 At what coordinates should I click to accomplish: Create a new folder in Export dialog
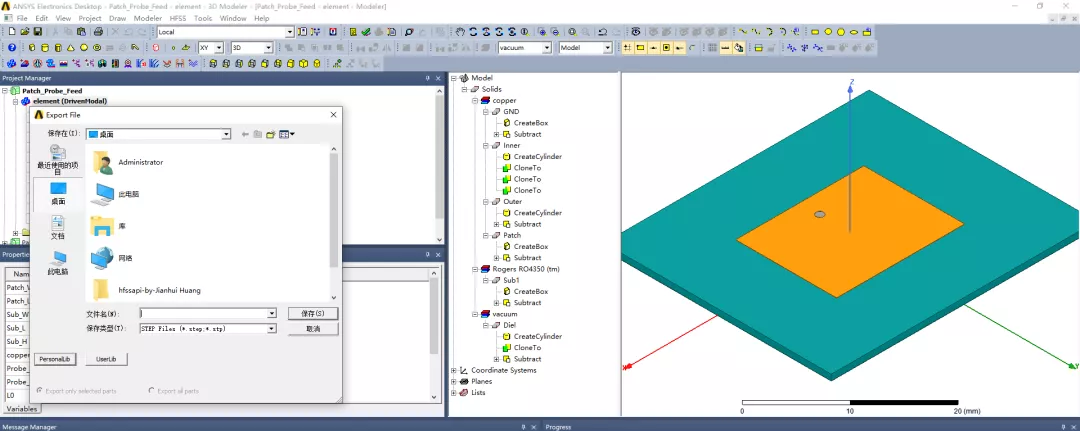point(271,134)
